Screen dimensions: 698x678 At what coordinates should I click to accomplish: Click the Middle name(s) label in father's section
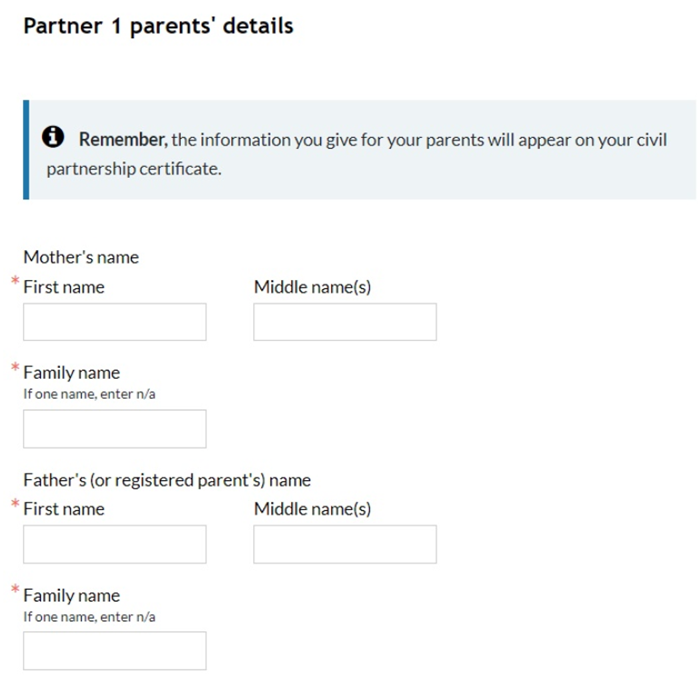tap(312, 509)
